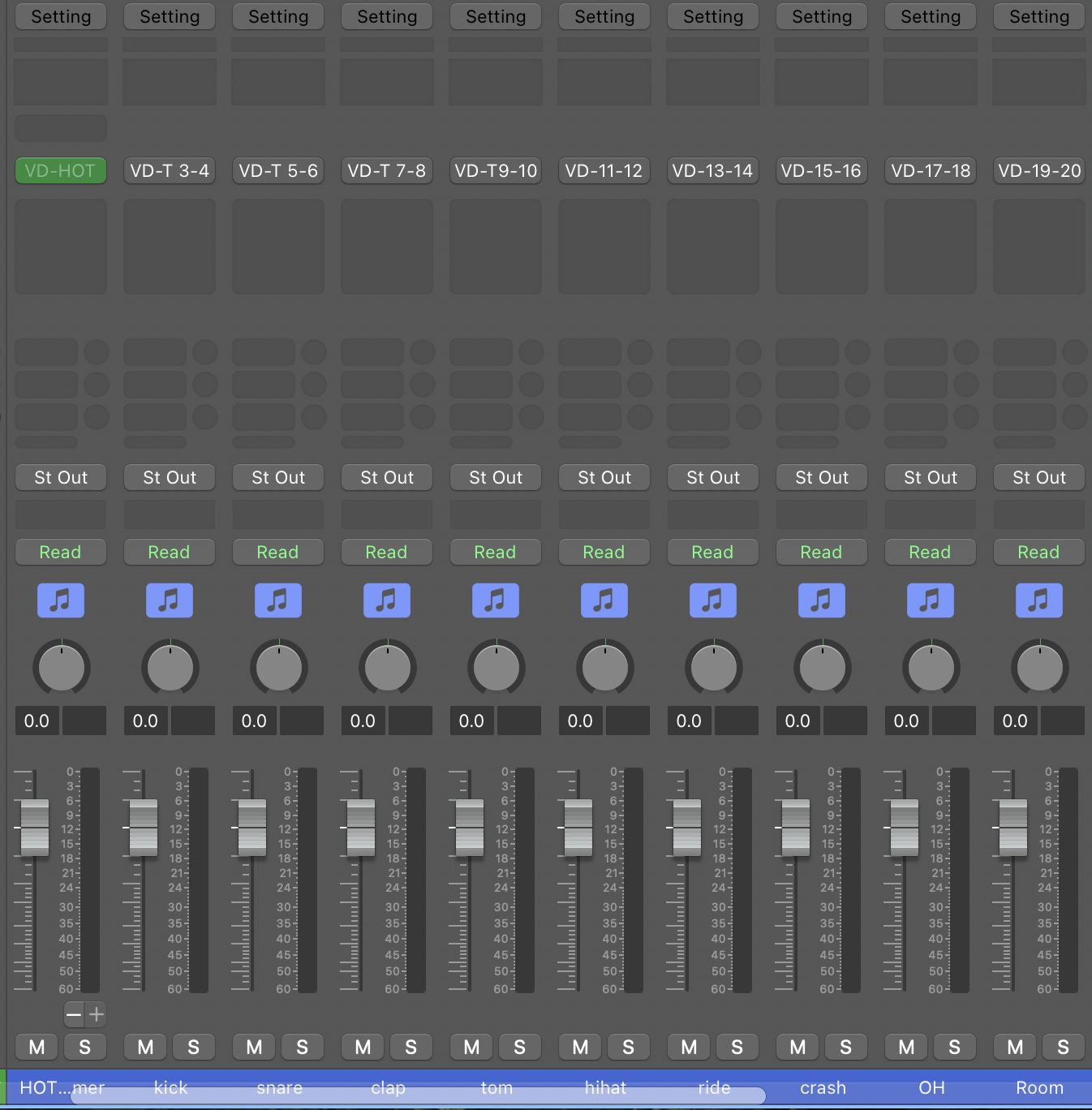Click the music note icon on HOT...mer channel
The image size is (1092, 1110).
pos(61,600)
